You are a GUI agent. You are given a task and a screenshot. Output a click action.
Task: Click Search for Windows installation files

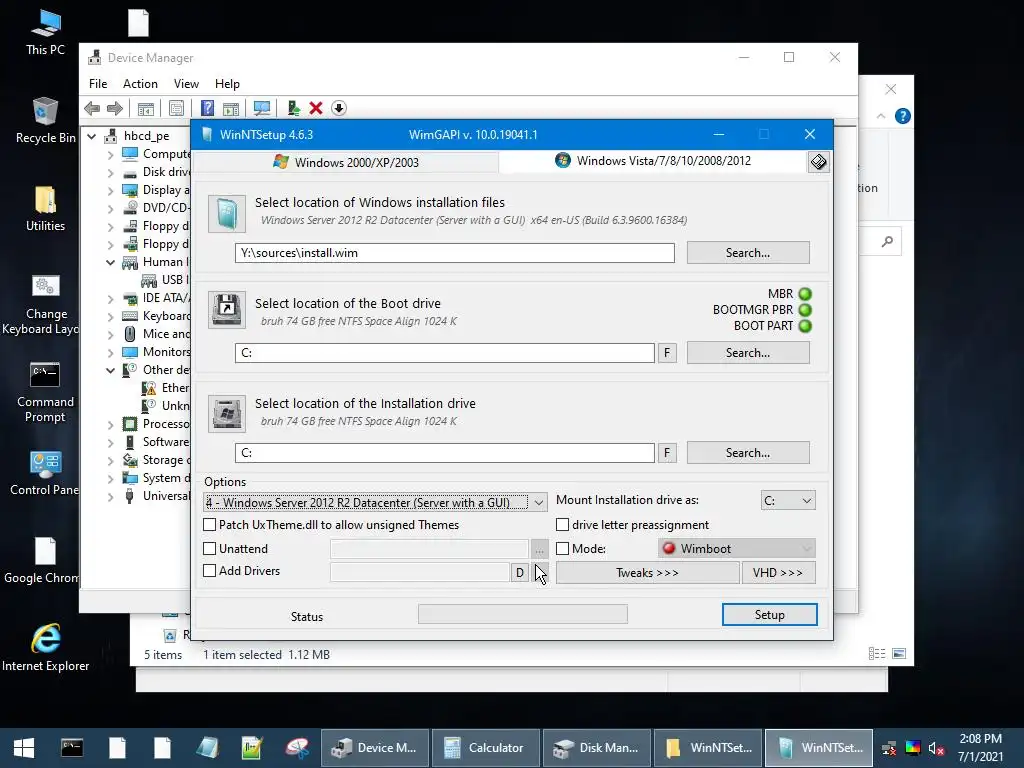click(748, 253)
